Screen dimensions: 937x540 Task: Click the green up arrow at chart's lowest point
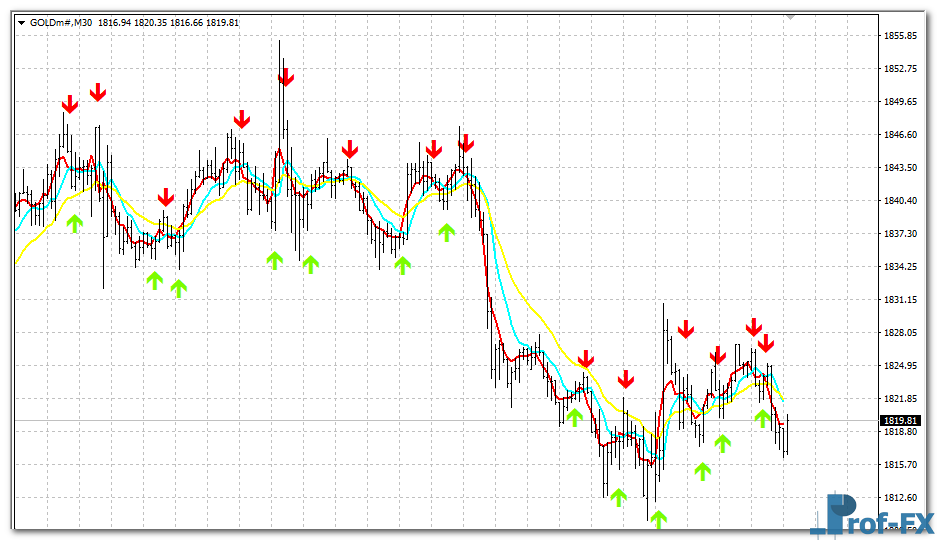[658, 519]
